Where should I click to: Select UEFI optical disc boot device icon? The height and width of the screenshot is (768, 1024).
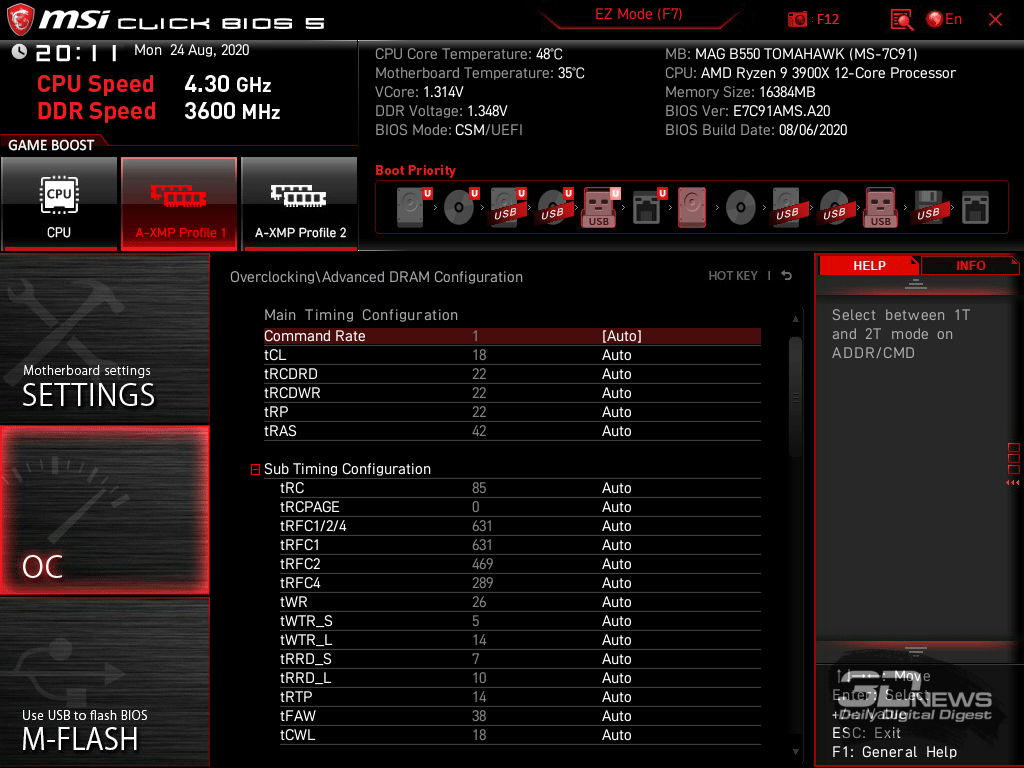coord(461,207)
